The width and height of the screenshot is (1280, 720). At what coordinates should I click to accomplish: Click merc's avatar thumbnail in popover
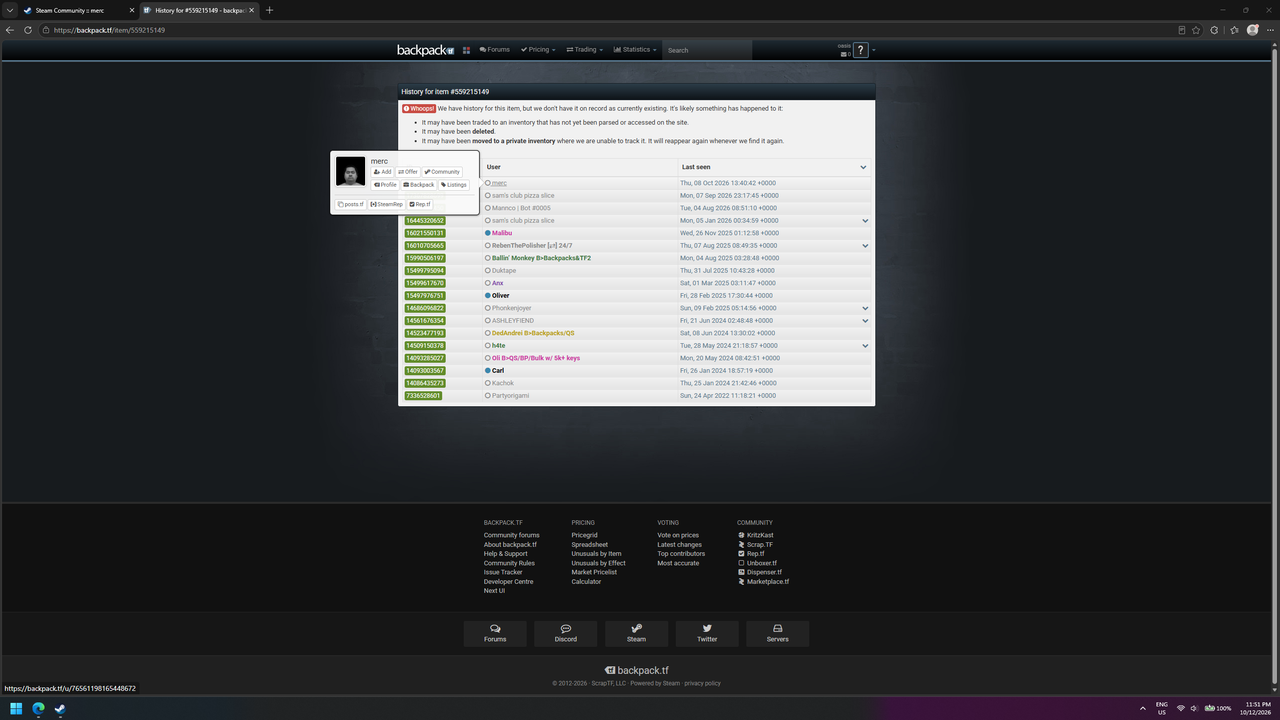point(350,171)
